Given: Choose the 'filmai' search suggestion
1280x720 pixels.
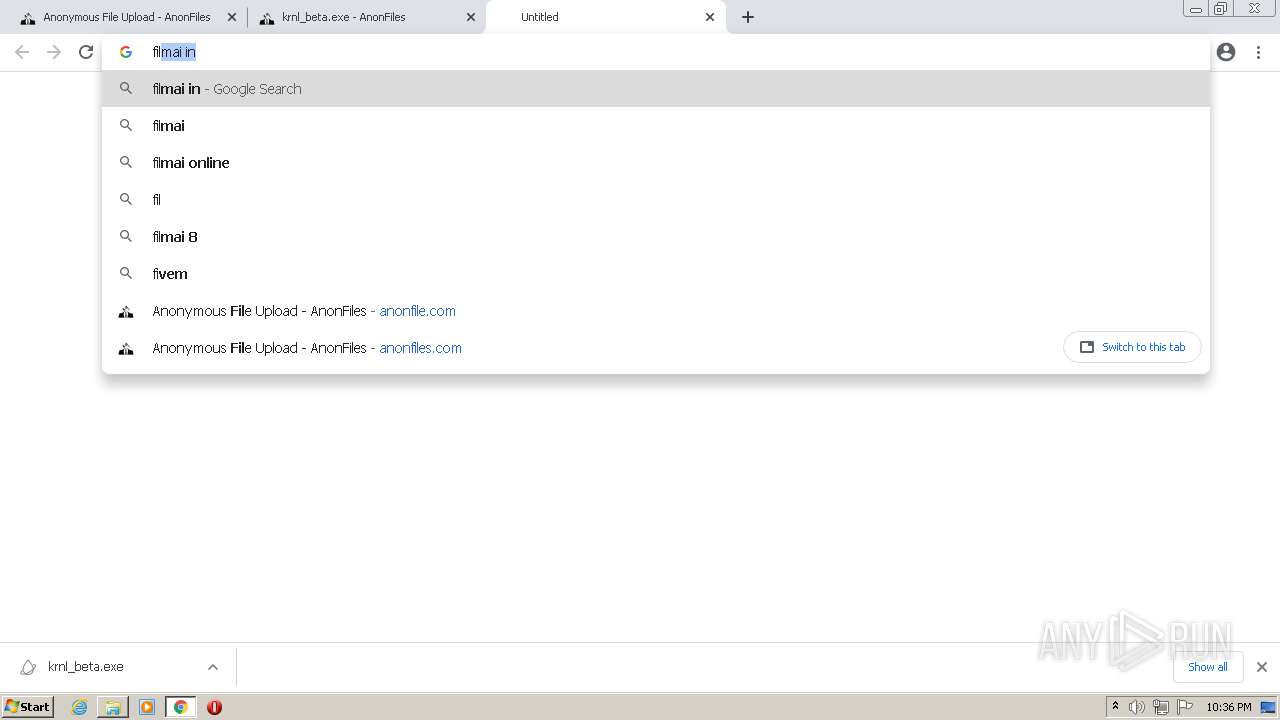Looking at the screenshot, I should [656, 126].
